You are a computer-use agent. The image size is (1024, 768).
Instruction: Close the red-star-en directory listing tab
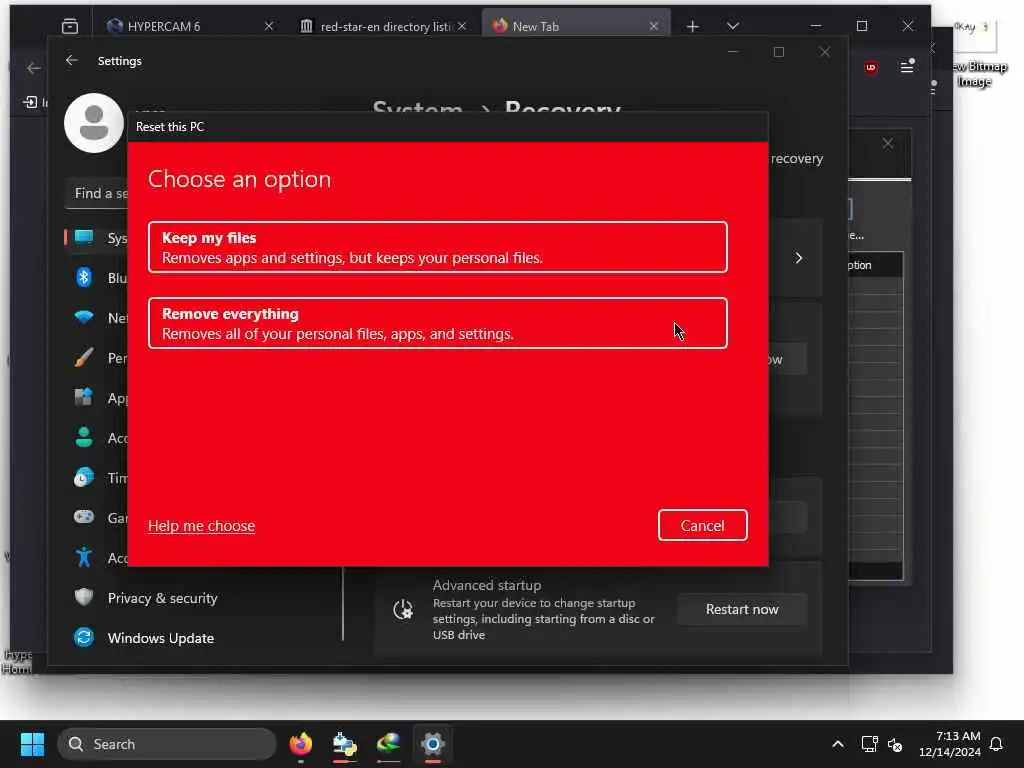[462, 26]
